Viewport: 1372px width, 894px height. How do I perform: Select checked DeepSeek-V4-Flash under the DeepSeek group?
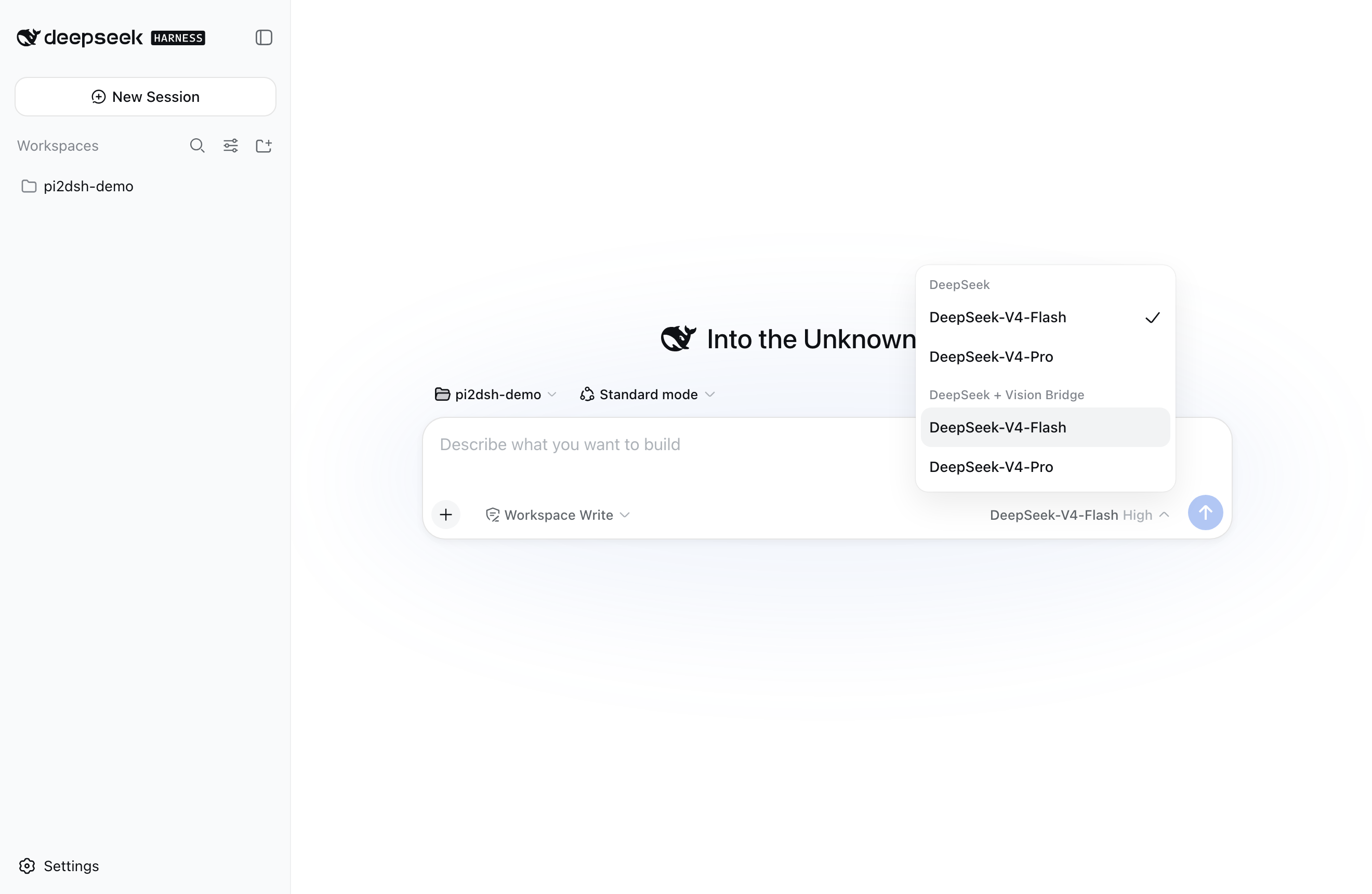pos(1045,318)
